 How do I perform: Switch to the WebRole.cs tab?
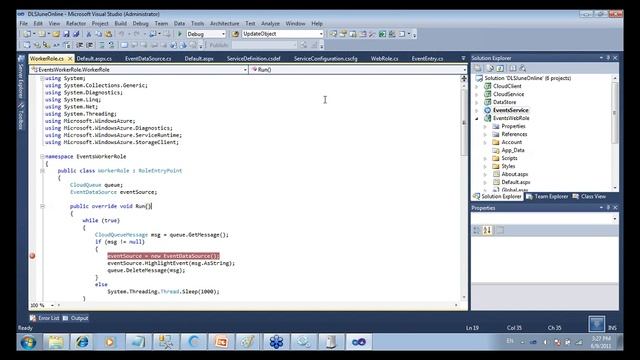[384, 59]
